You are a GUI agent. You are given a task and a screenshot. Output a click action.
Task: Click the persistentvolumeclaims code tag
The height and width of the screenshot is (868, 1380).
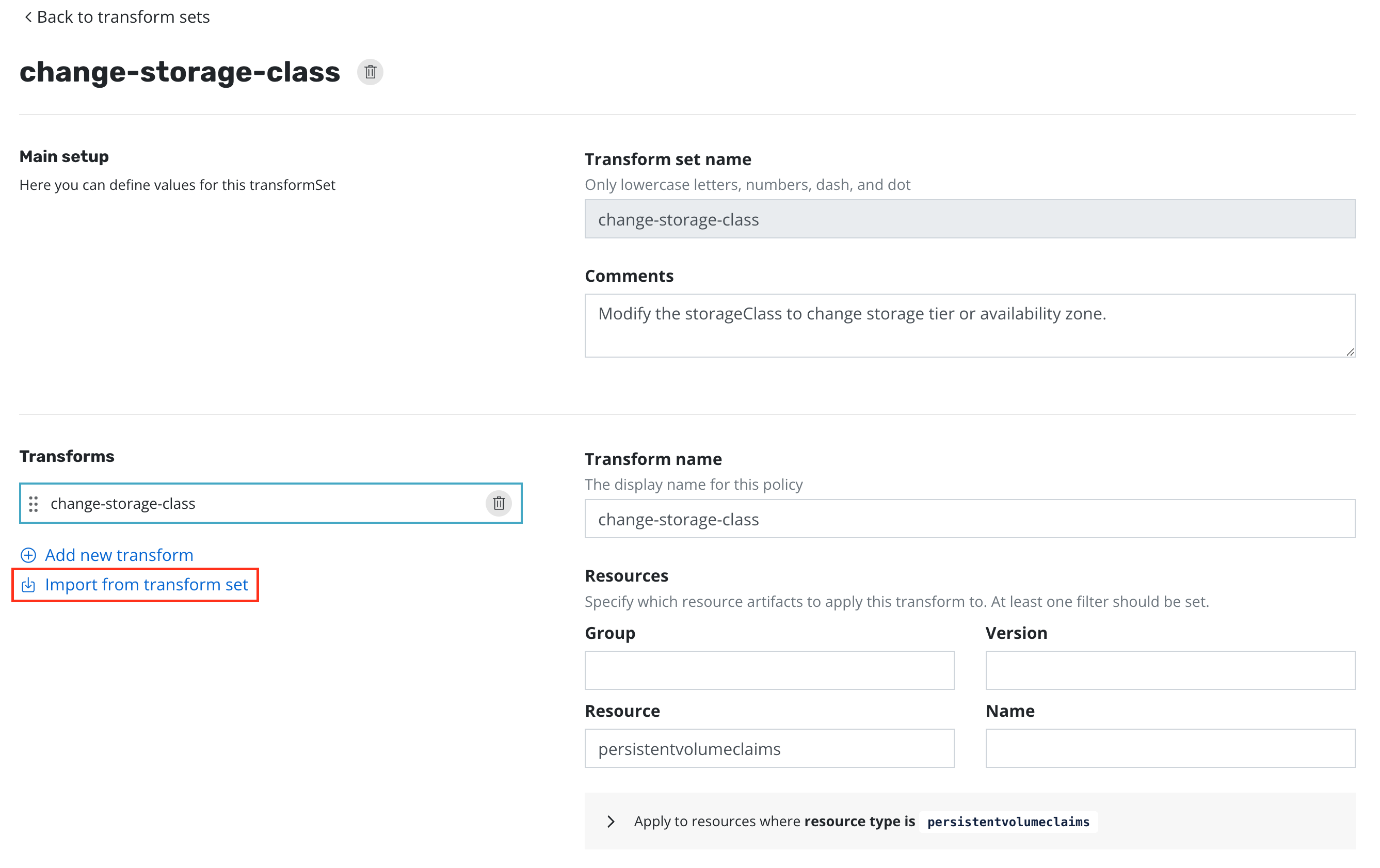click(1007, 822)
